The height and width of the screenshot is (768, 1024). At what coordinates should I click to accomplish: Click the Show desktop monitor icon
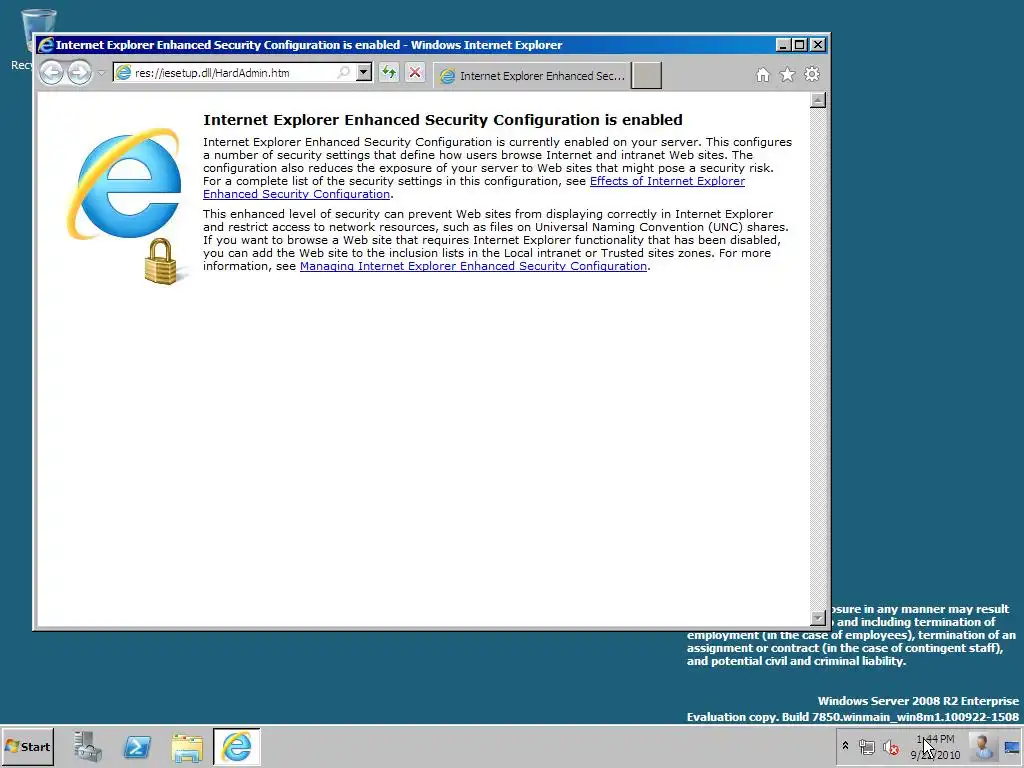[1012, 746]
